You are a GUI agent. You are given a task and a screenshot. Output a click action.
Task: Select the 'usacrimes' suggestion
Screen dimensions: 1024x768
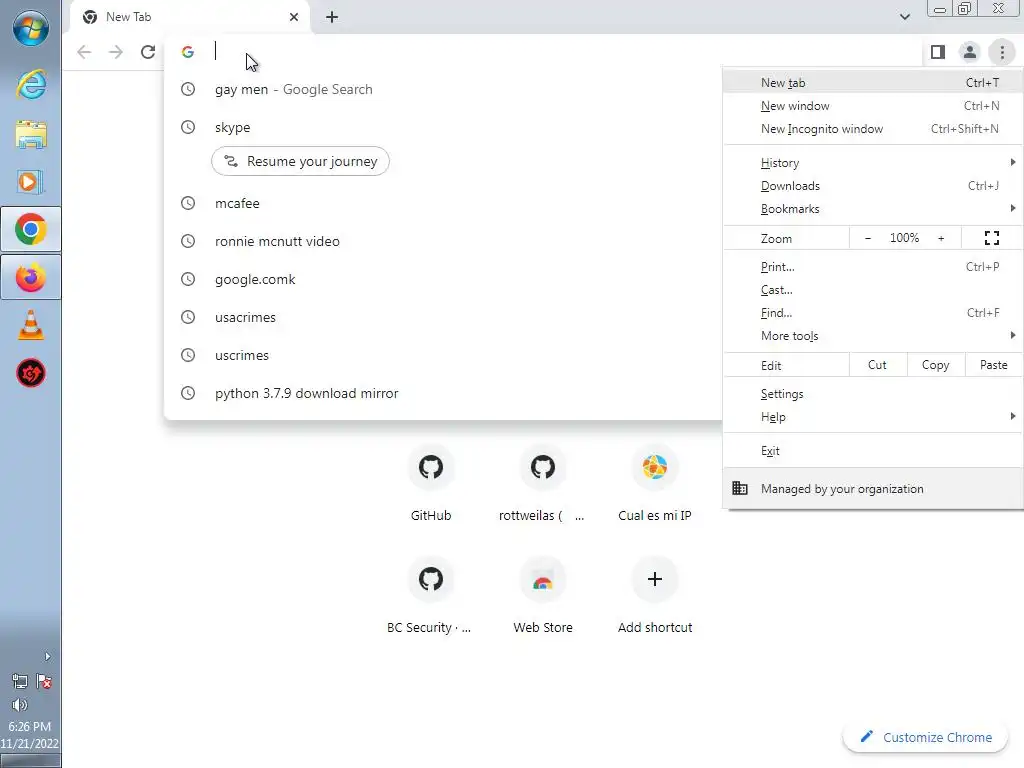coord(443,317)
